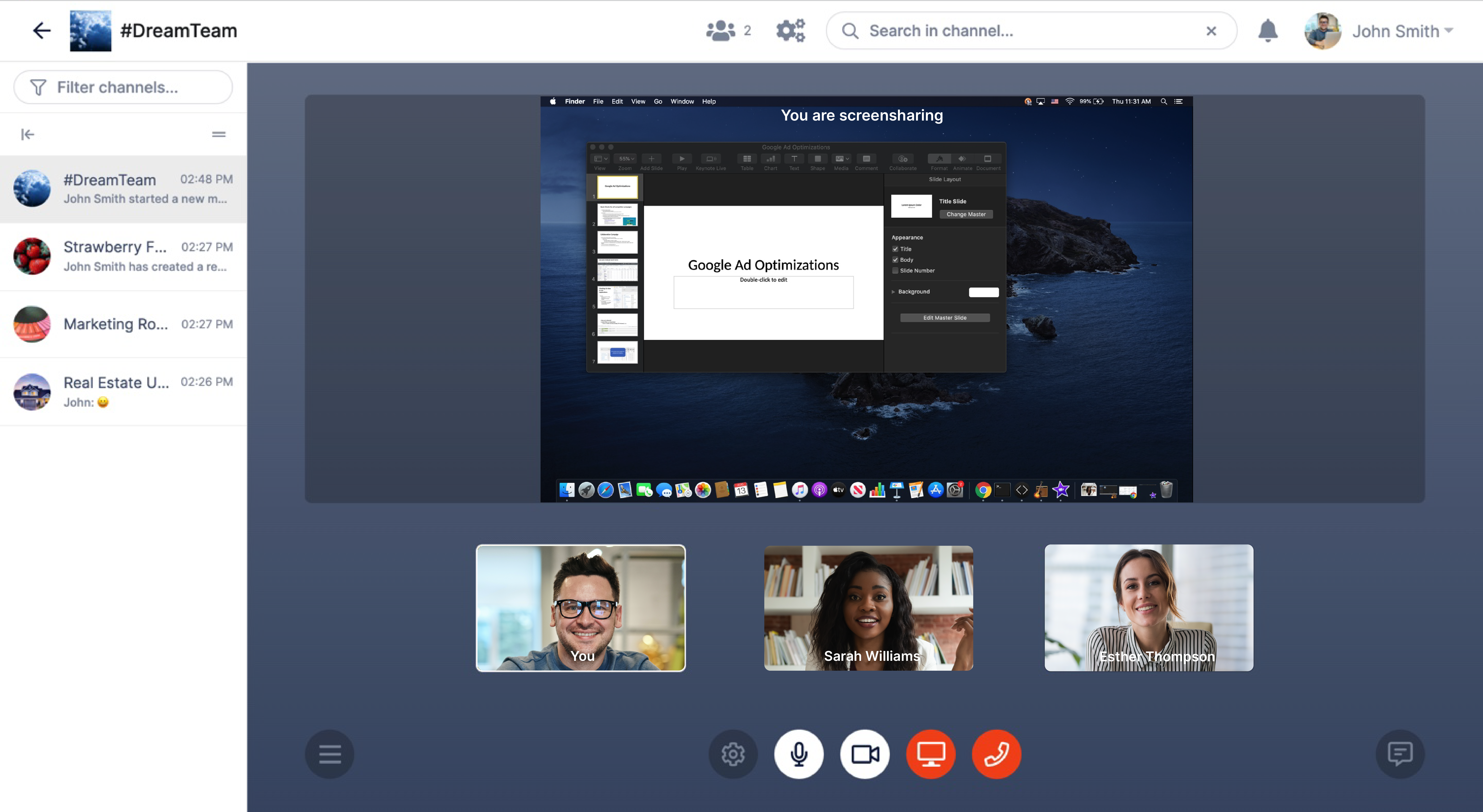This screenshot has height=812, width=1483.
Task: Select slide 7 thumbnail in Keynote navigator
Action: [x=617, y=352]
